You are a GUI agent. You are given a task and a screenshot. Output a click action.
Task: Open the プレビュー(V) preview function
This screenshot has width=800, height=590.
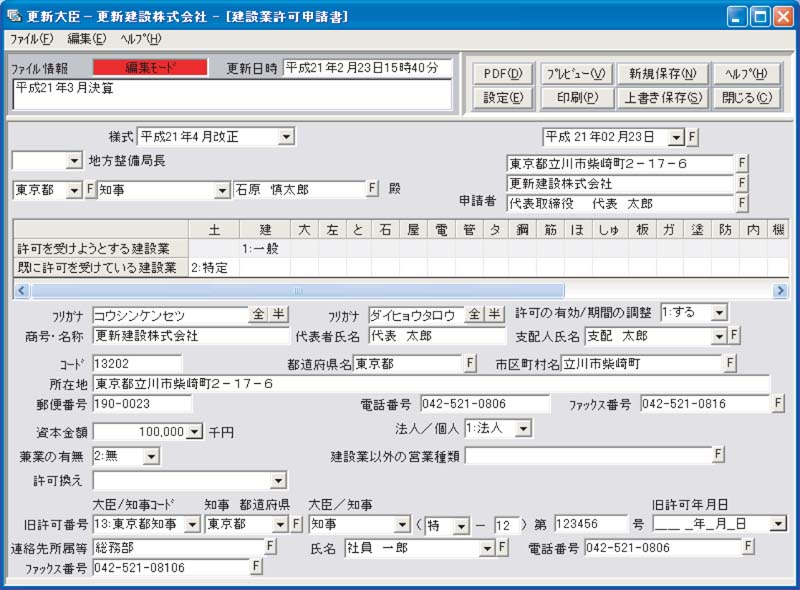[577, 74]
